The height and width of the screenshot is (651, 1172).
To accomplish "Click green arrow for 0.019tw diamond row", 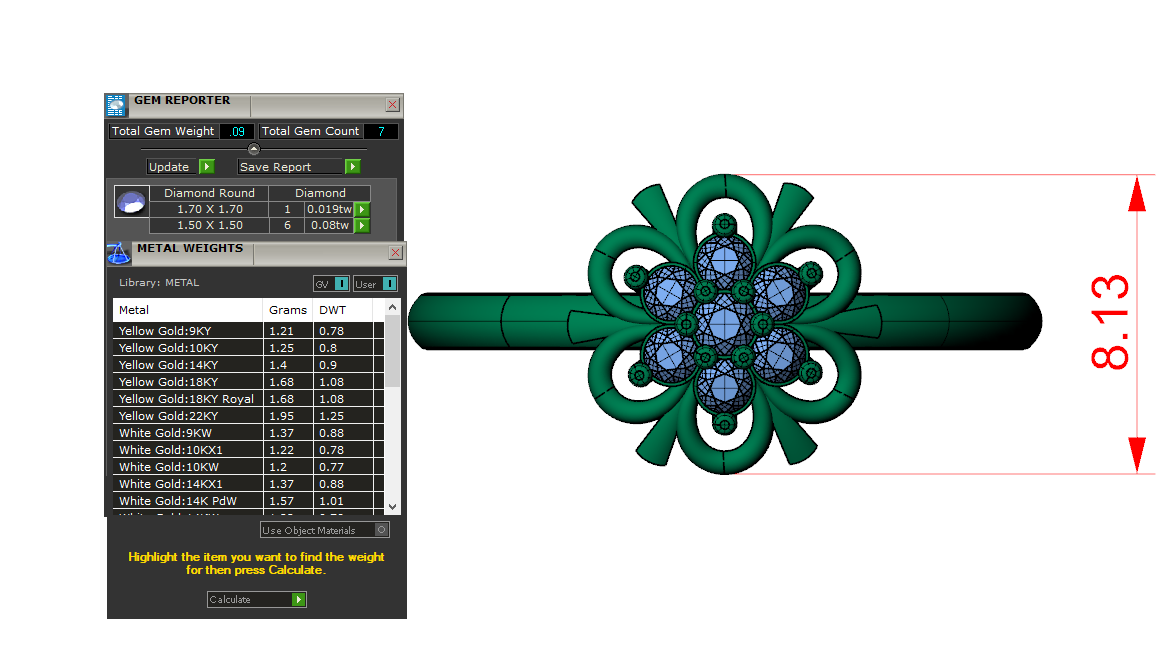I will (x=362, y=210).
